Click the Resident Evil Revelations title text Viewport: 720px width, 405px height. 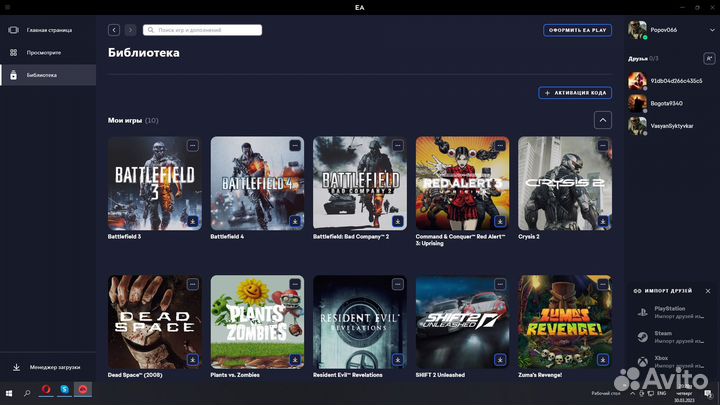pos(348,375)
